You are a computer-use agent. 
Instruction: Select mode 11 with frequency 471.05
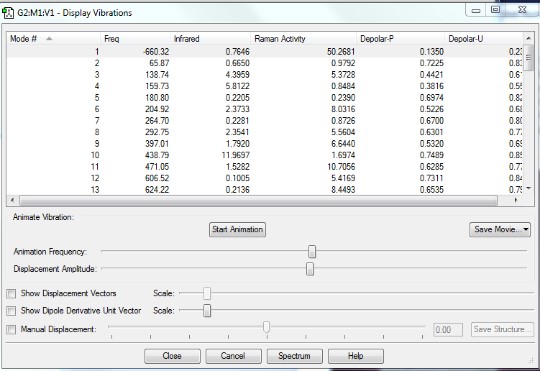coord(264,167)
